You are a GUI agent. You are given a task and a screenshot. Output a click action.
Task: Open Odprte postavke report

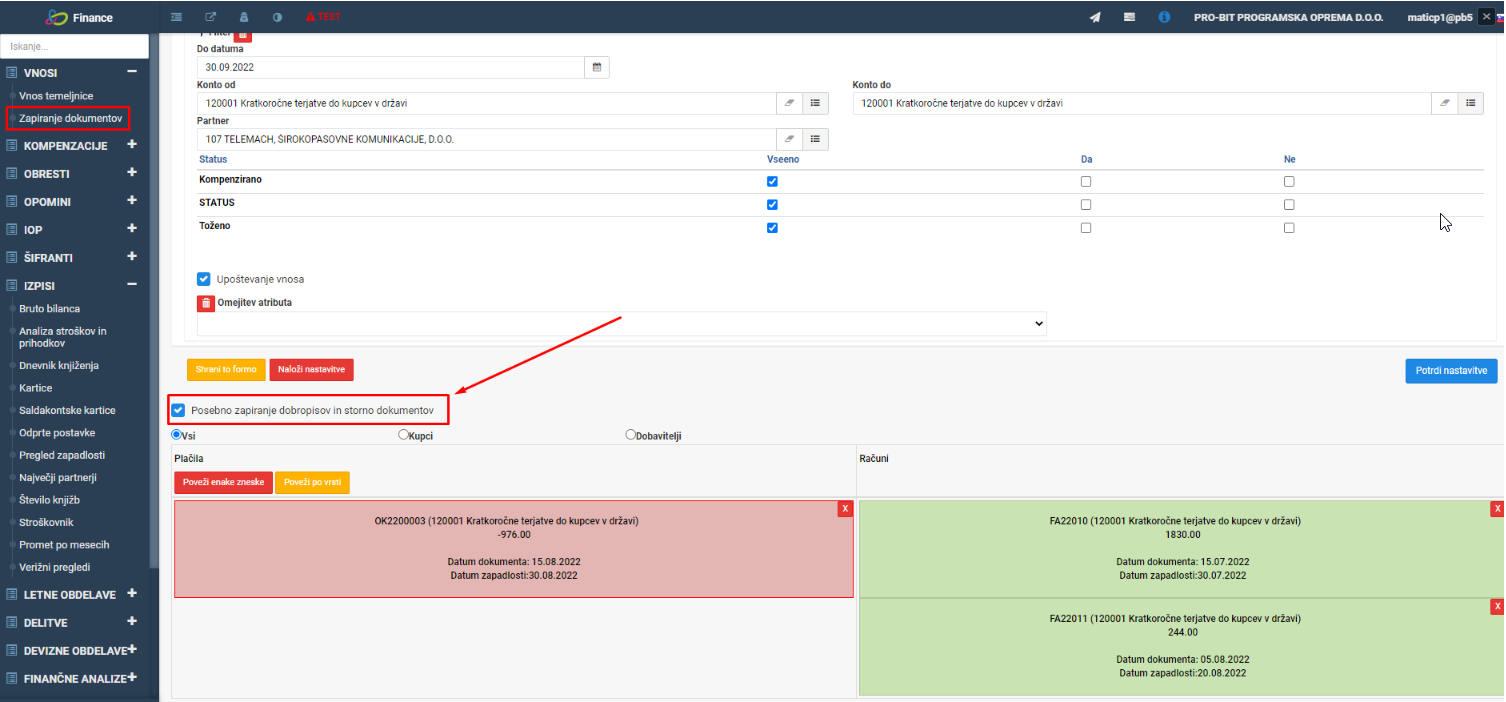click(x=57, y=433)
